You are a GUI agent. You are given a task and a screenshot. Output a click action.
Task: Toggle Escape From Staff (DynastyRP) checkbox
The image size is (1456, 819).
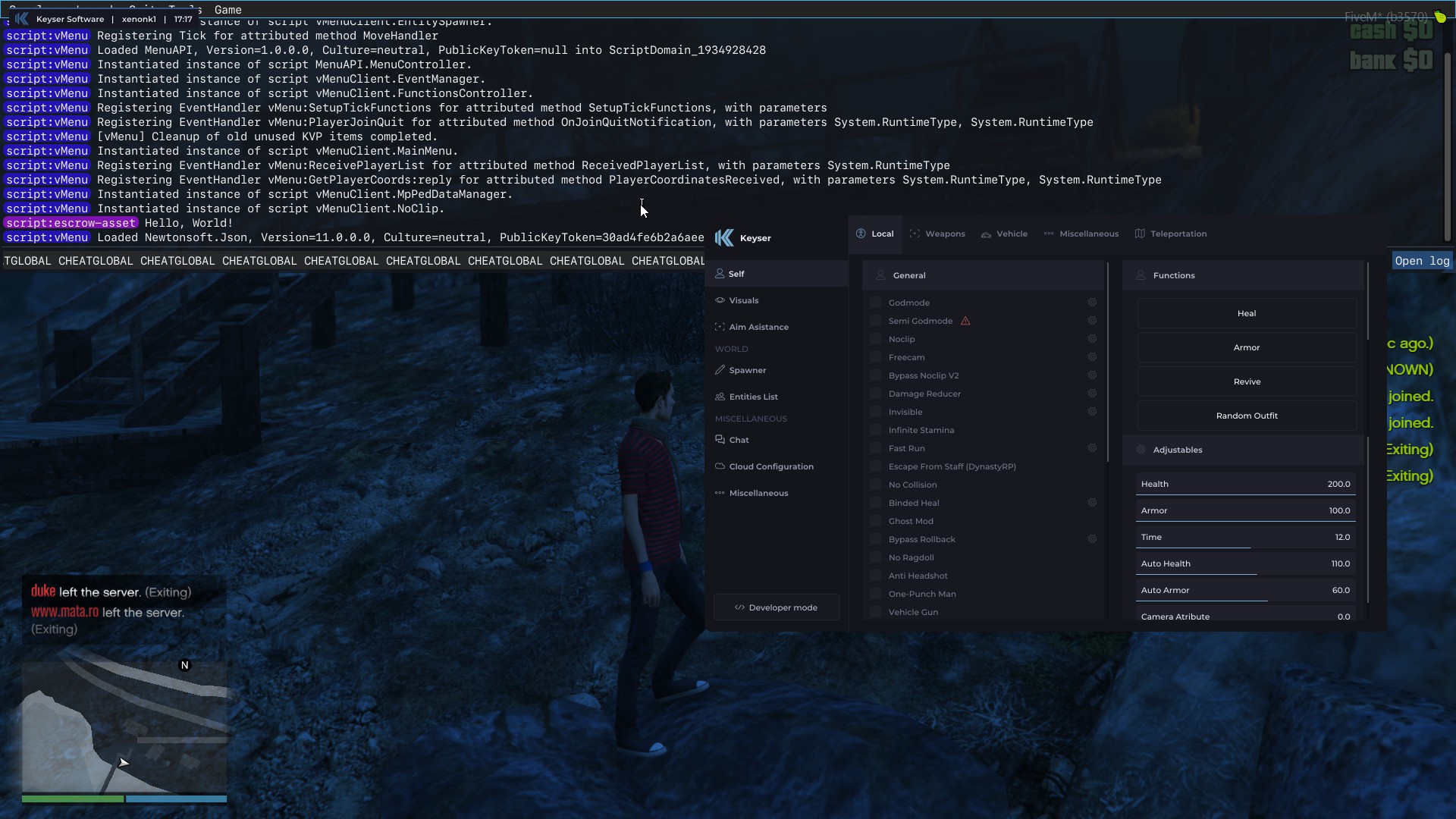[x=876, y=466]
